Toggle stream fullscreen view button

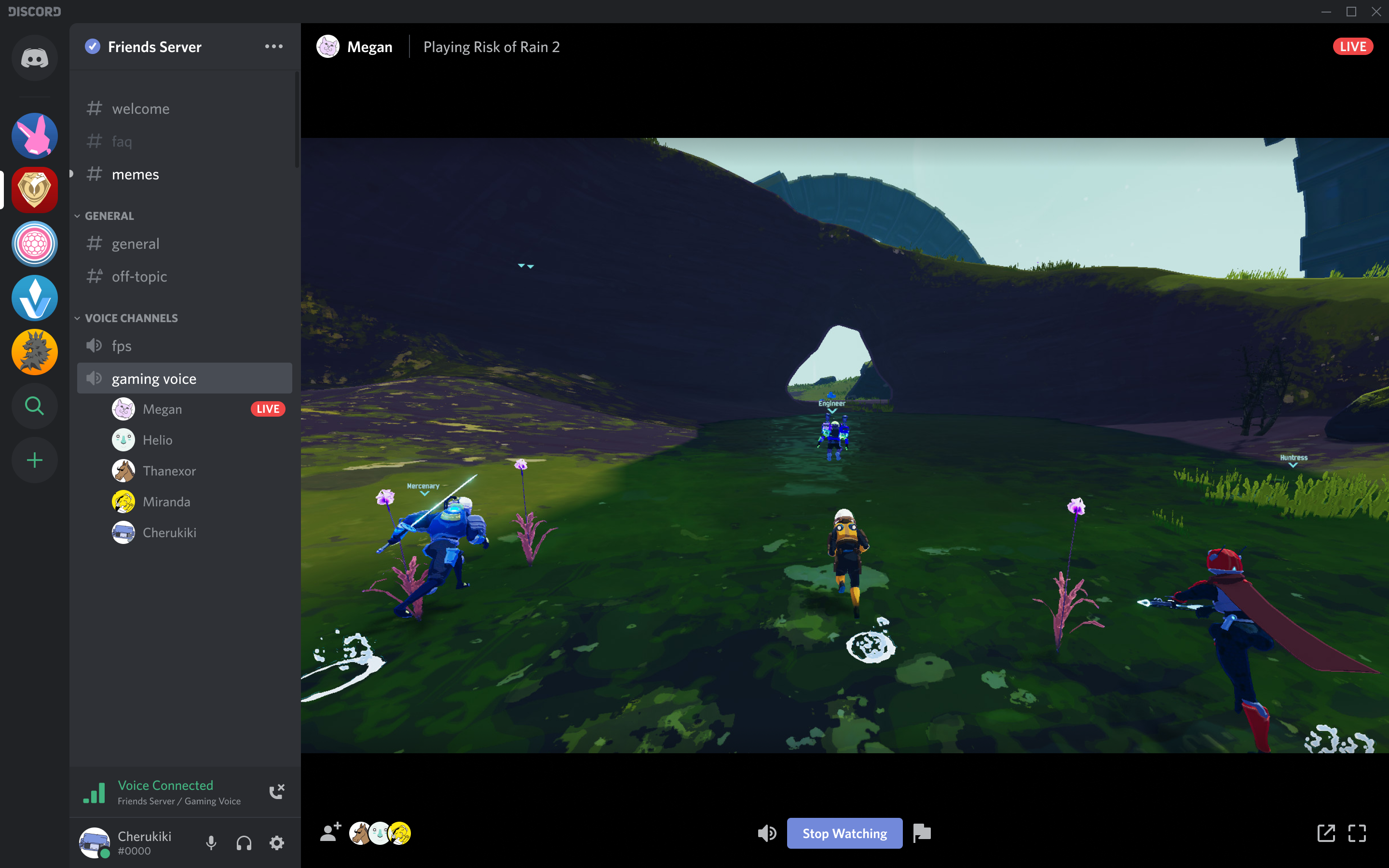tap(1357, 833)
